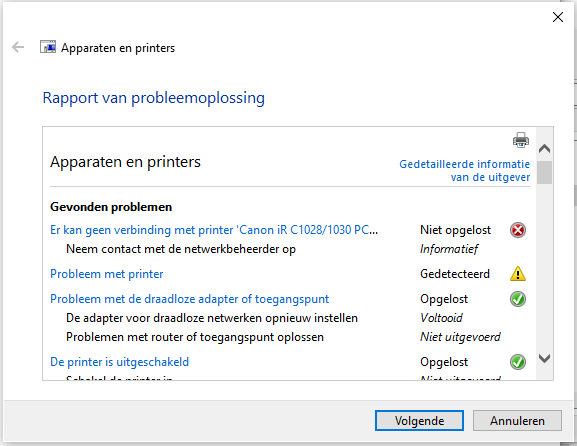Click the red Niet opgelost error icon
This screenshot has width=577, height=446.
(x=518, y=230)
